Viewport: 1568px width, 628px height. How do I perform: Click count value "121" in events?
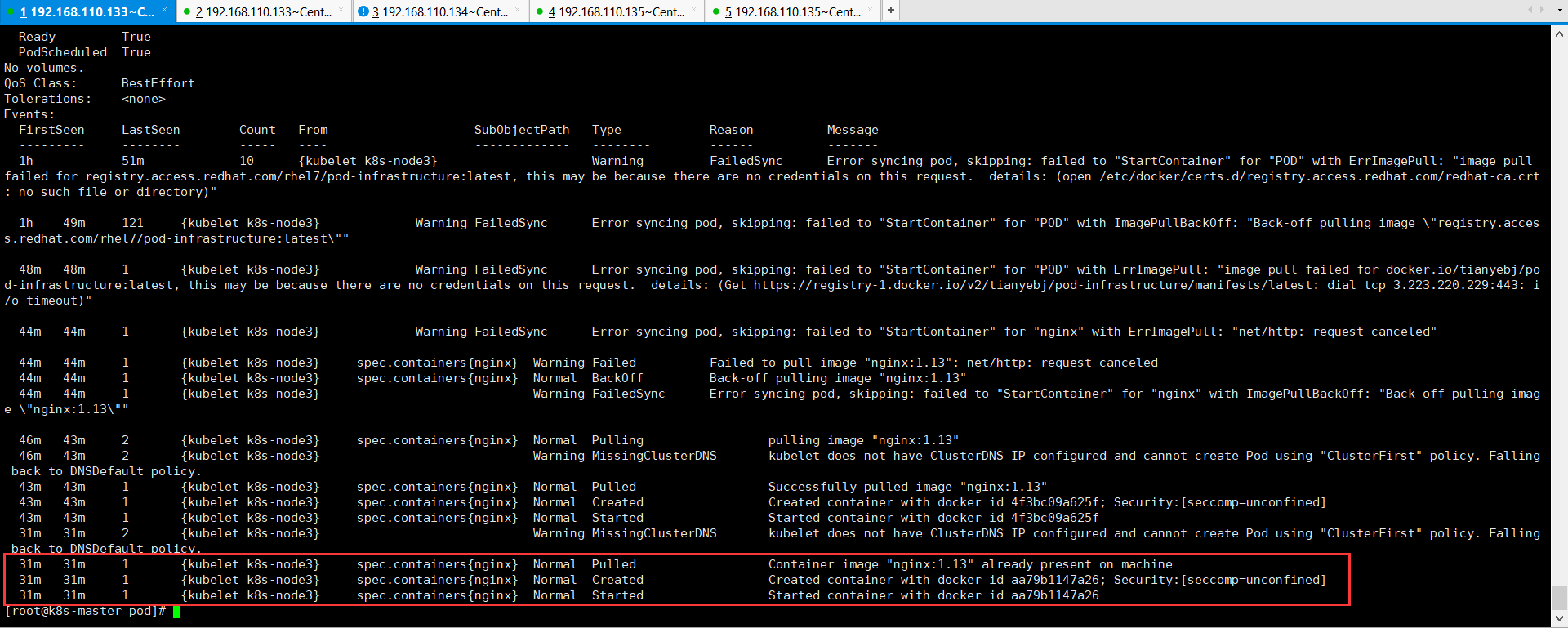point(132,223)
